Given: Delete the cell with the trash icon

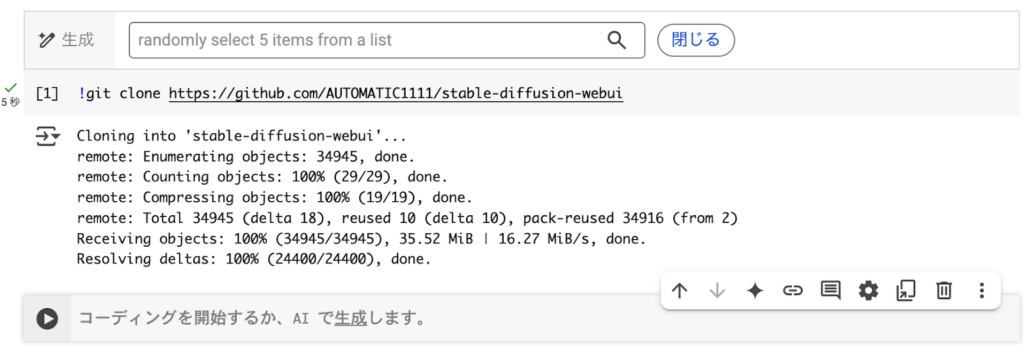Looking at the screenshot, I should pyautogui.click(x=943, y=291).
